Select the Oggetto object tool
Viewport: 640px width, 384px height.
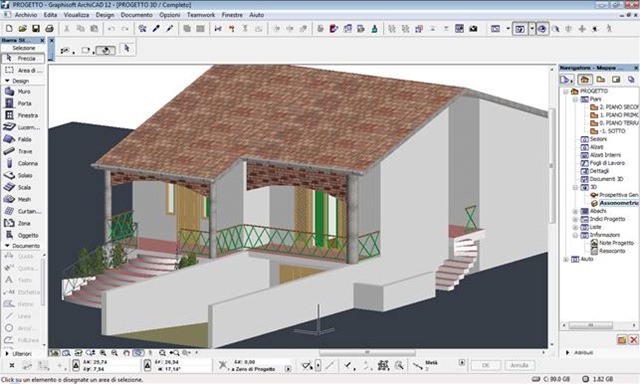23,235
